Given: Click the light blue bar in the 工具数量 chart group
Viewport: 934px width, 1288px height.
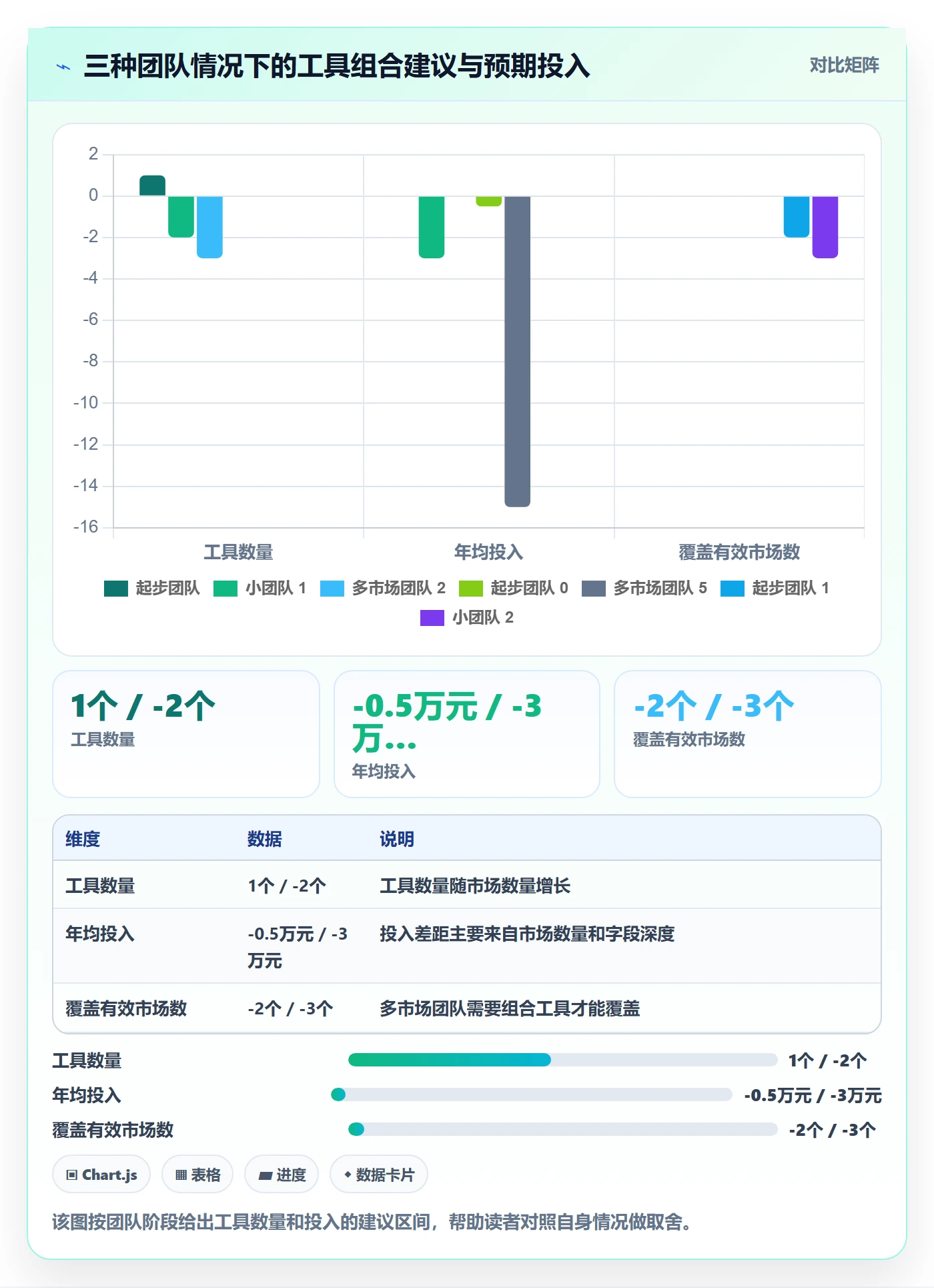Looking at the screenshot, I should coord(209,227).
